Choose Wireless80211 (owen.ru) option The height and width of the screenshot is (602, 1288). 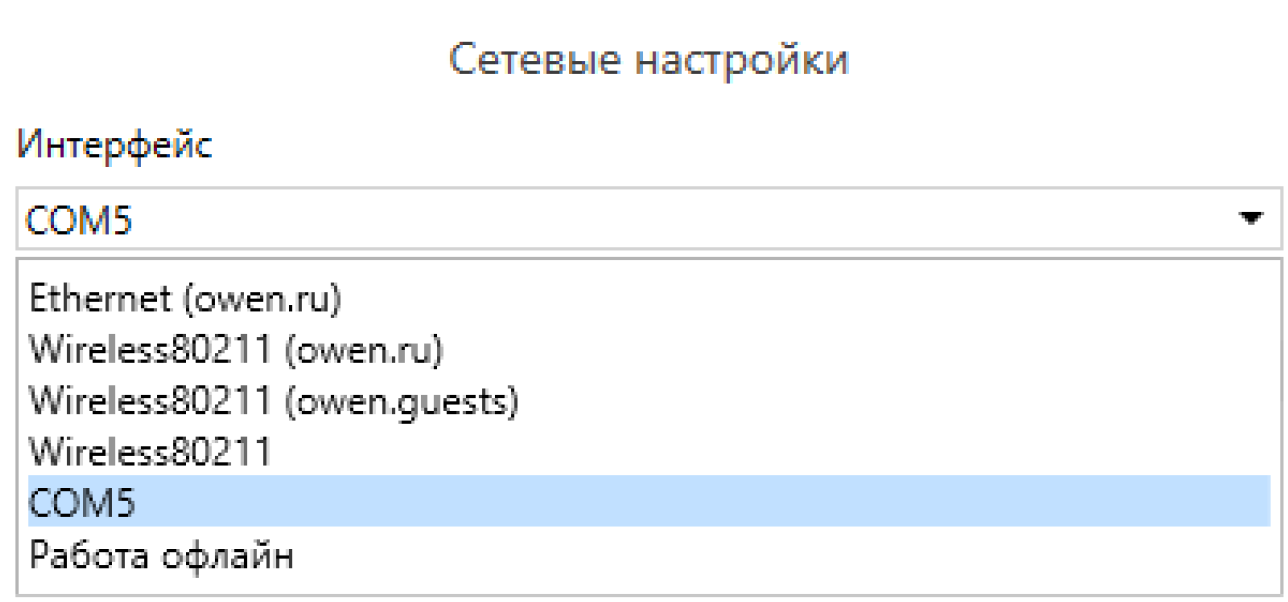[x=236, y=350]
